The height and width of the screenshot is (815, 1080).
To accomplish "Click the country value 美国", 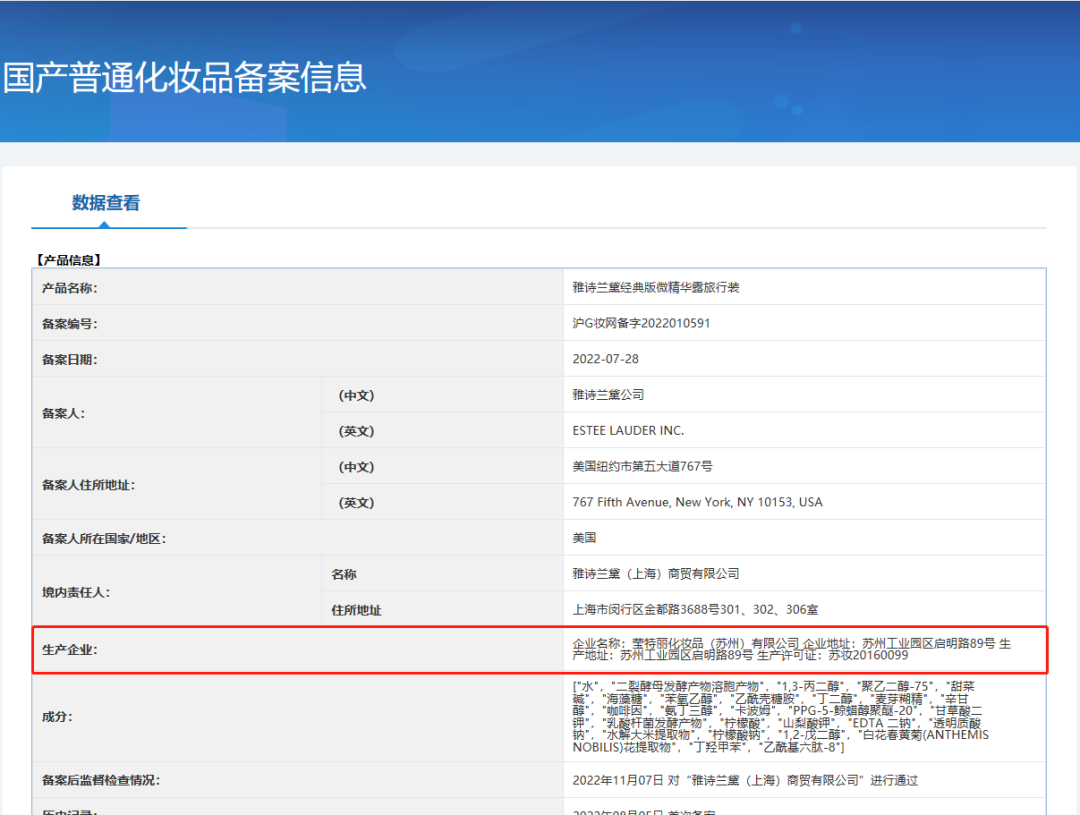I will [584, 538].
